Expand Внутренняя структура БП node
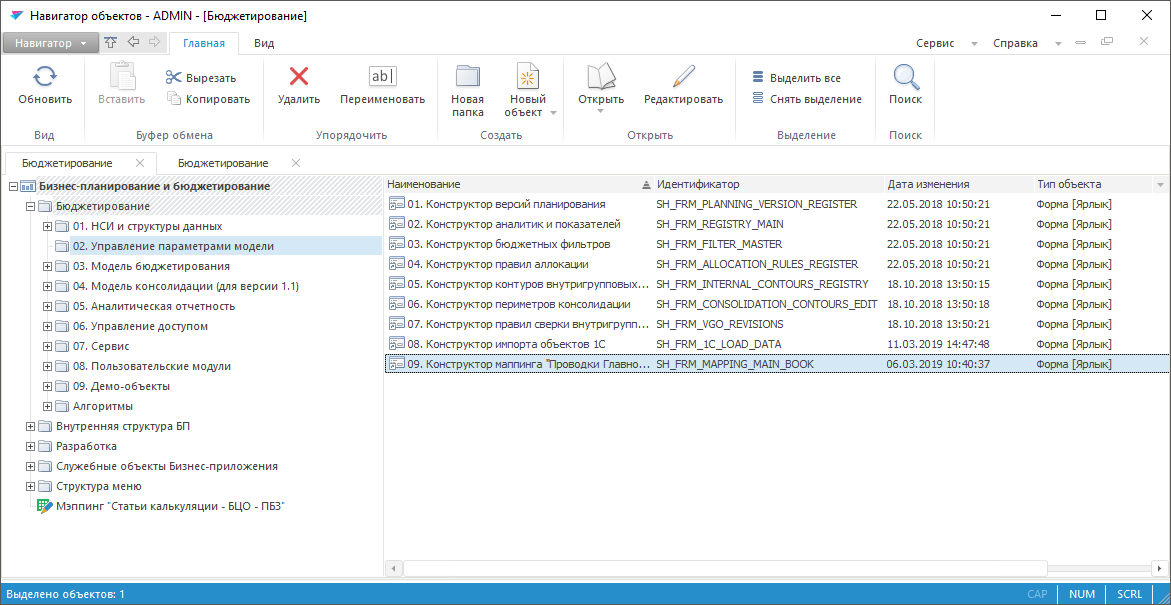This screenshot has height=605, width=1171. (x=30, y=426)
